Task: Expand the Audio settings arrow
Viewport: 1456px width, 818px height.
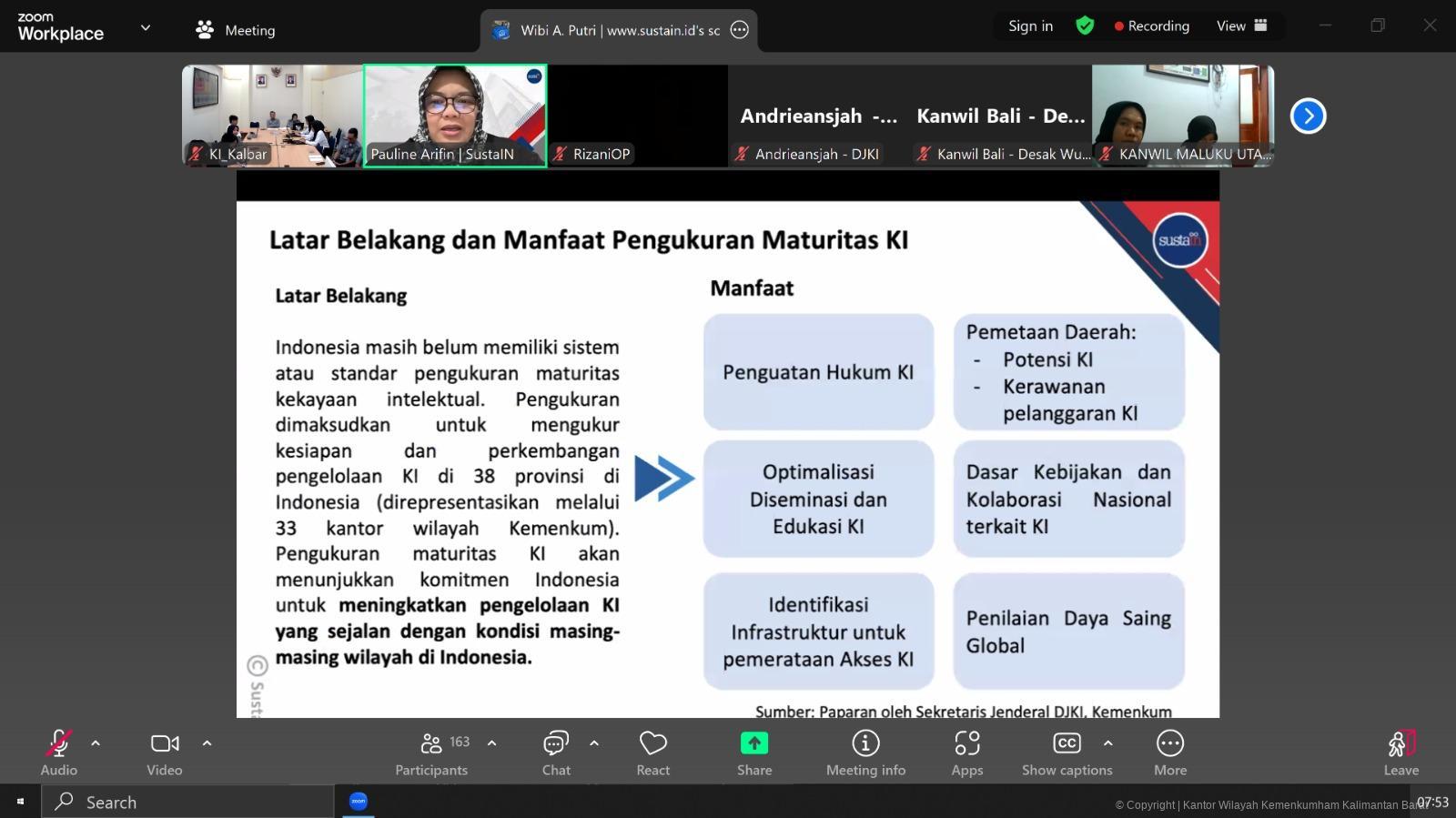Action: [x=96, y=743]
